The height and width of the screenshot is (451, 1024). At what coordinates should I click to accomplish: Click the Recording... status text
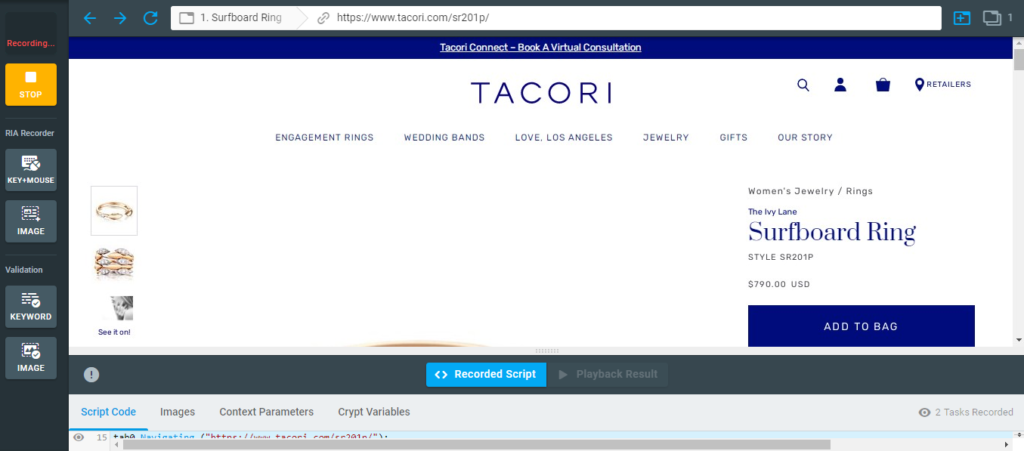point(31,44)
